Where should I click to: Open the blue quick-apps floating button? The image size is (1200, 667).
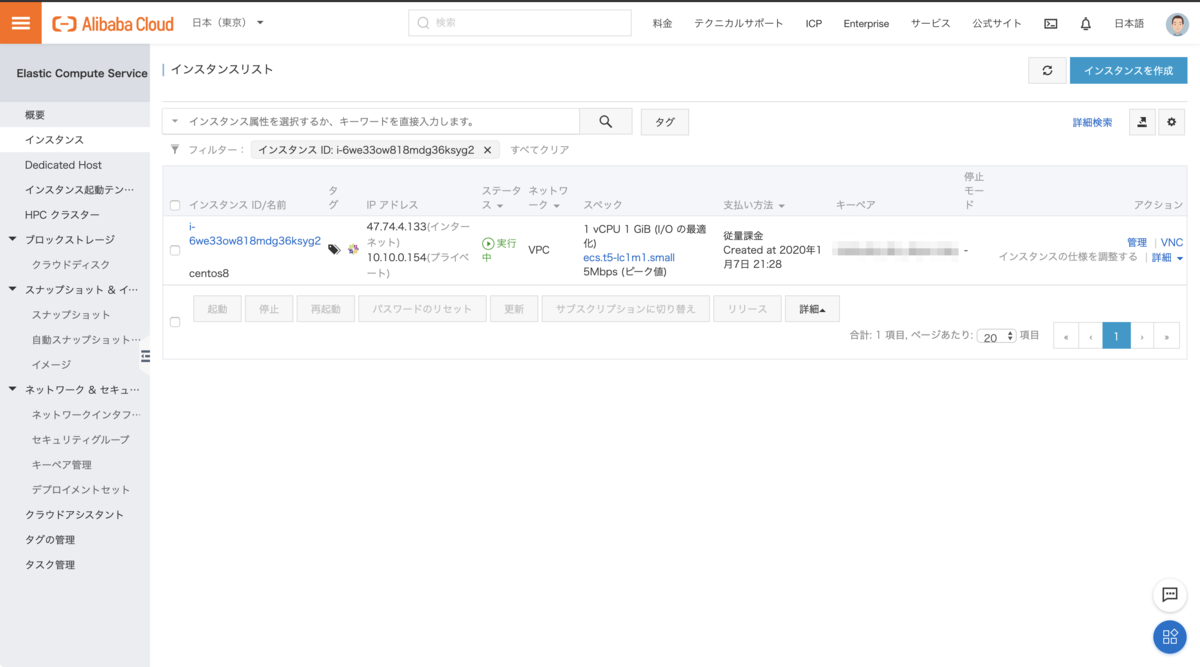pyautogui.click(x=1169, y=636)
